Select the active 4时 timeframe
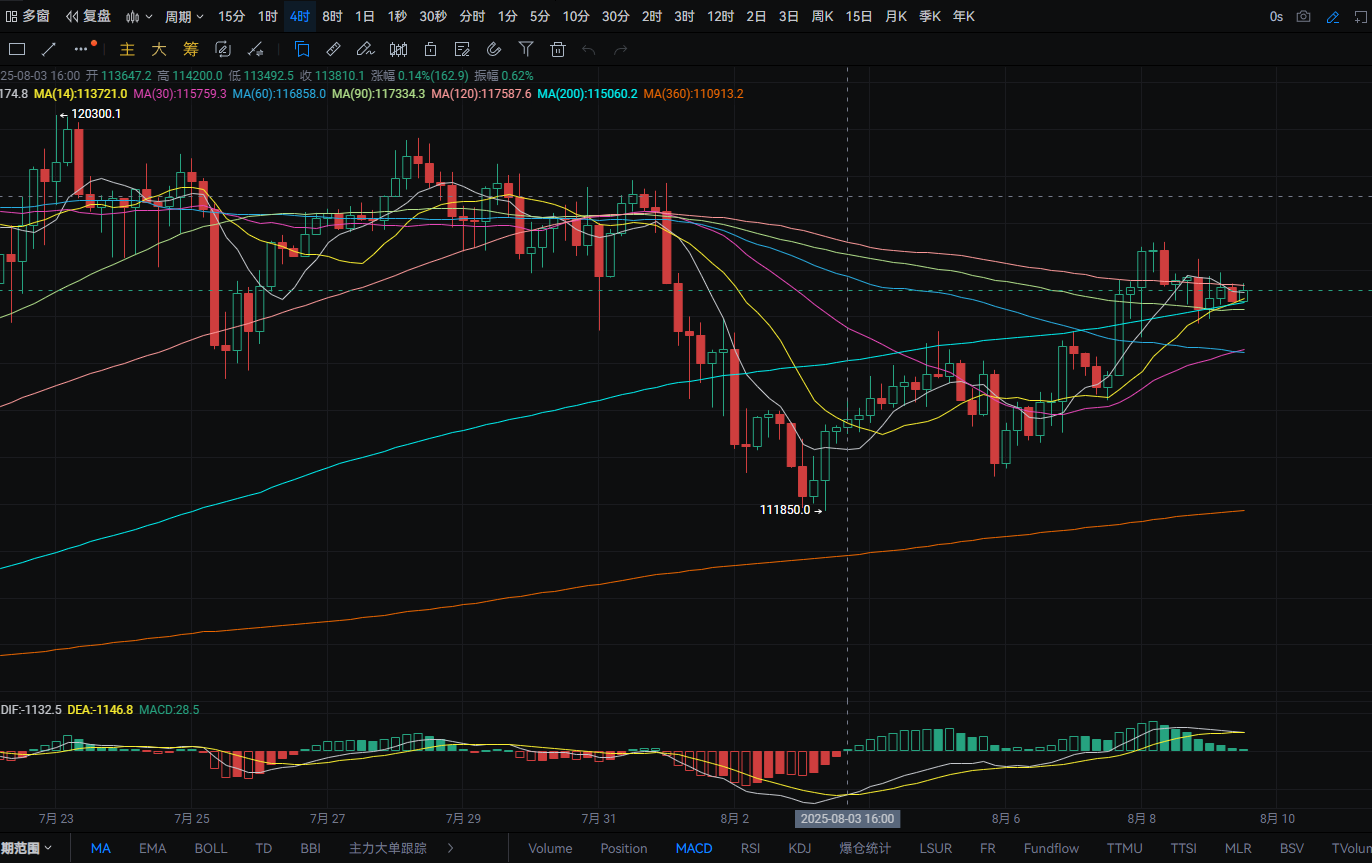The height and width of the screenshot is (863, 1372). [299, 16]
